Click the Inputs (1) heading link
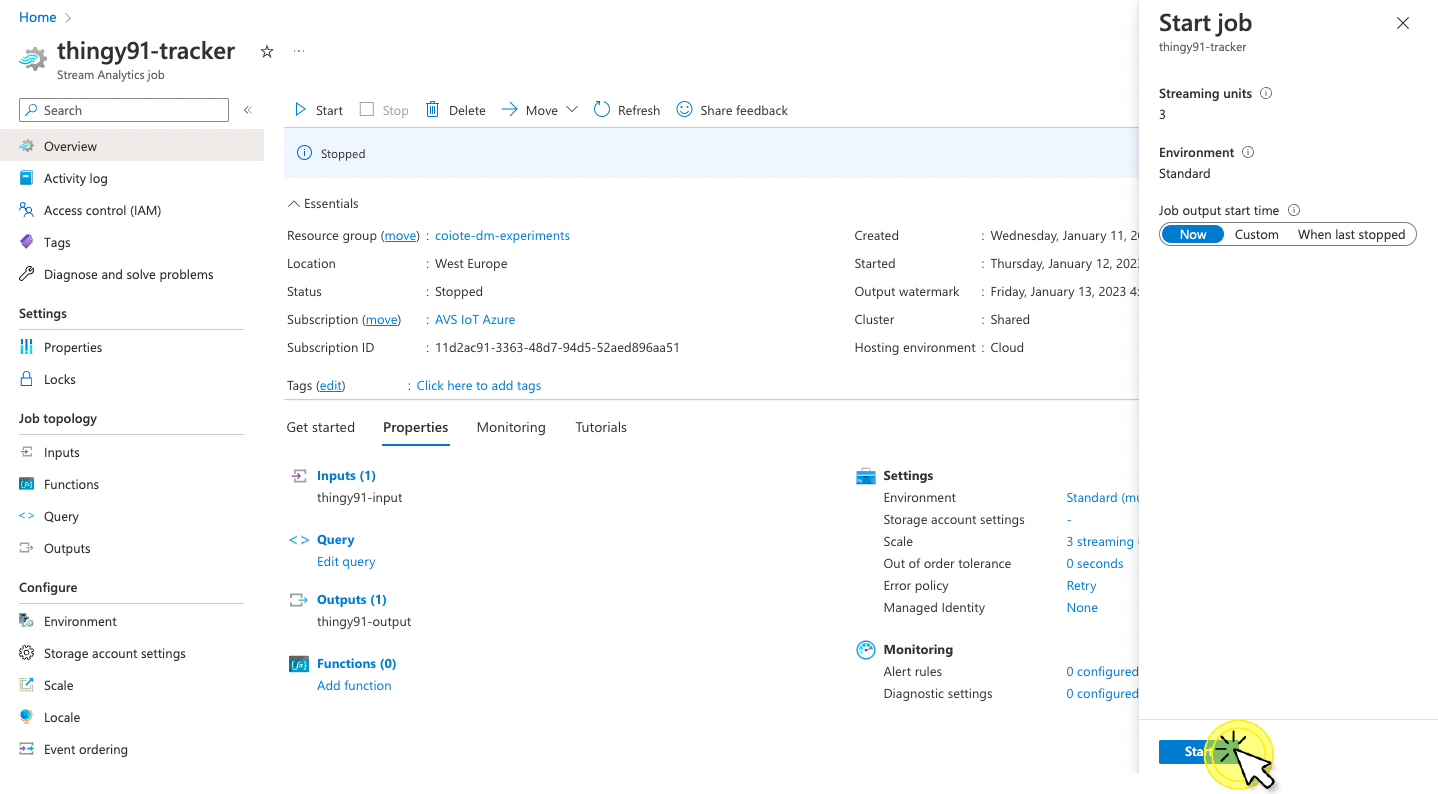Image resolution: width=1438 pixels, height=794 pixels. point(346,476)
